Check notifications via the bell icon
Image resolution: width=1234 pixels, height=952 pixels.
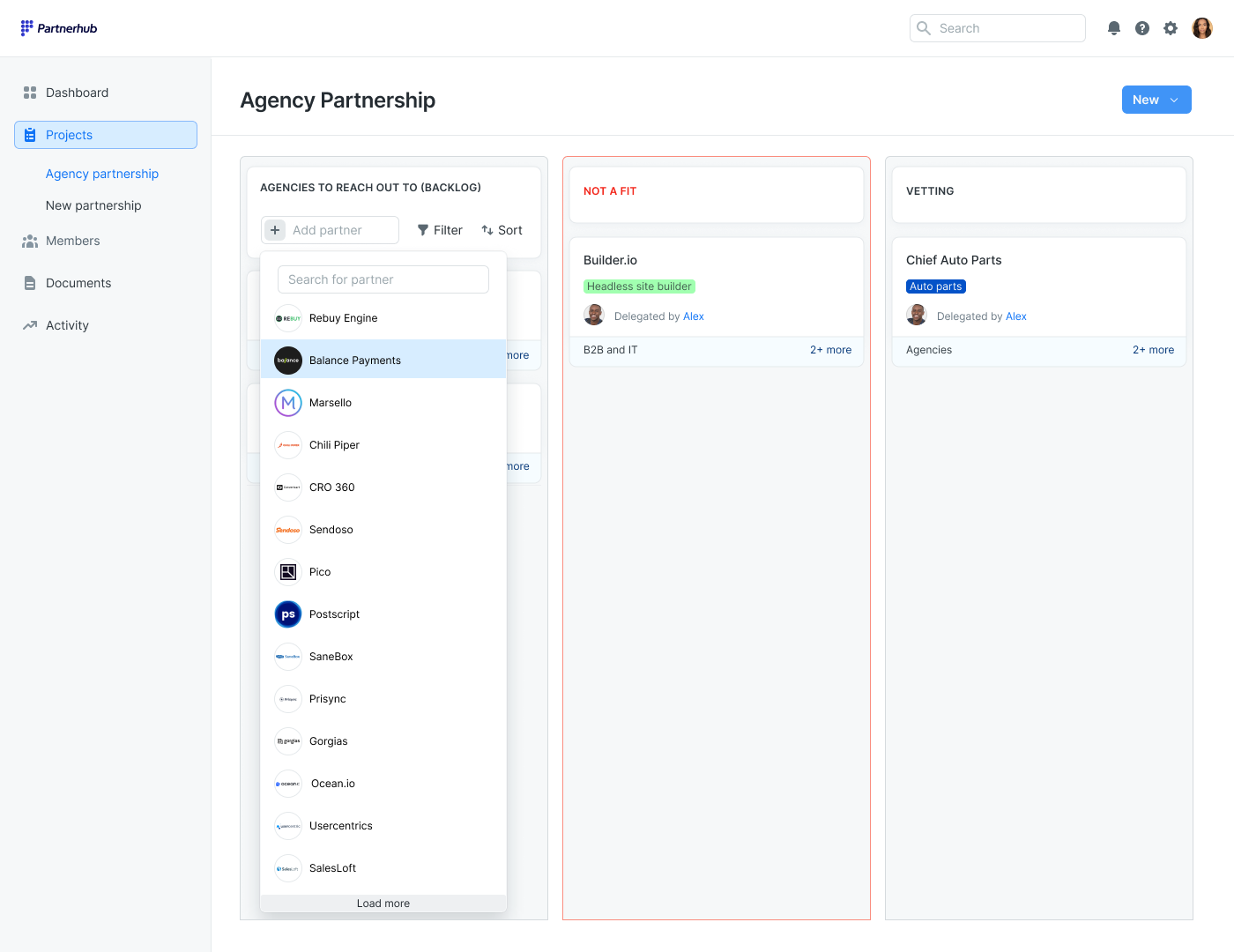pyautogui.click(x=1114, y=27)
